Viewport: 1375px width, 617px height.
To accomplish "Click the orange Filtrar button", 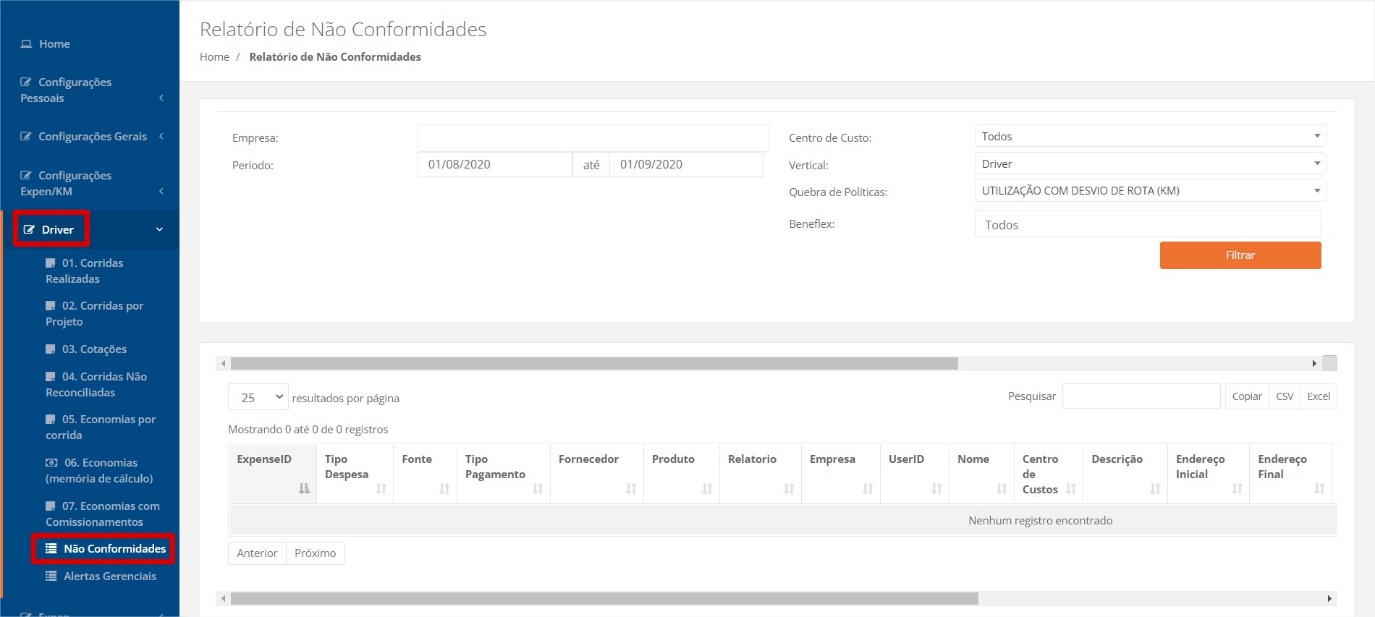I will pyautogui.click(x=1240, y=255).
